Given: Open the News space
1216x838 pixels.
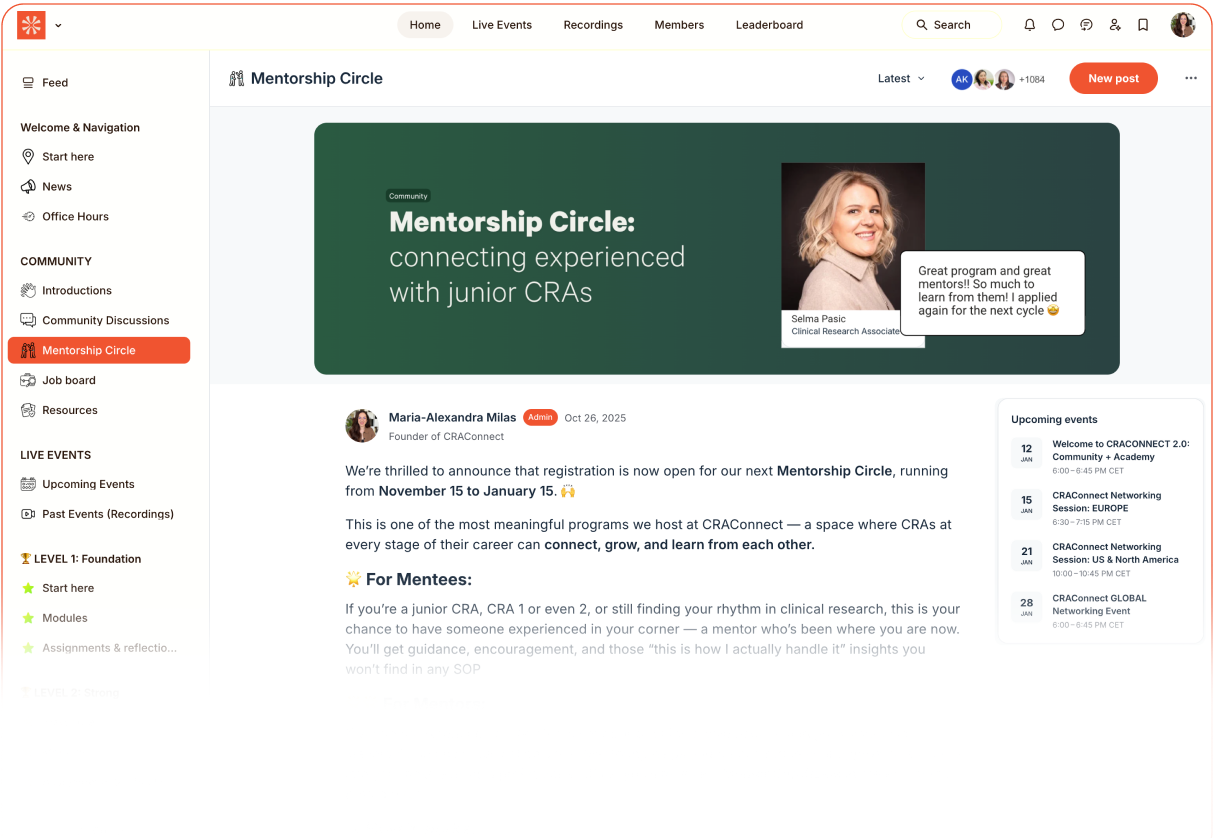Looking at the screenshot, I should pyautogui.click(x=99, y=187).
